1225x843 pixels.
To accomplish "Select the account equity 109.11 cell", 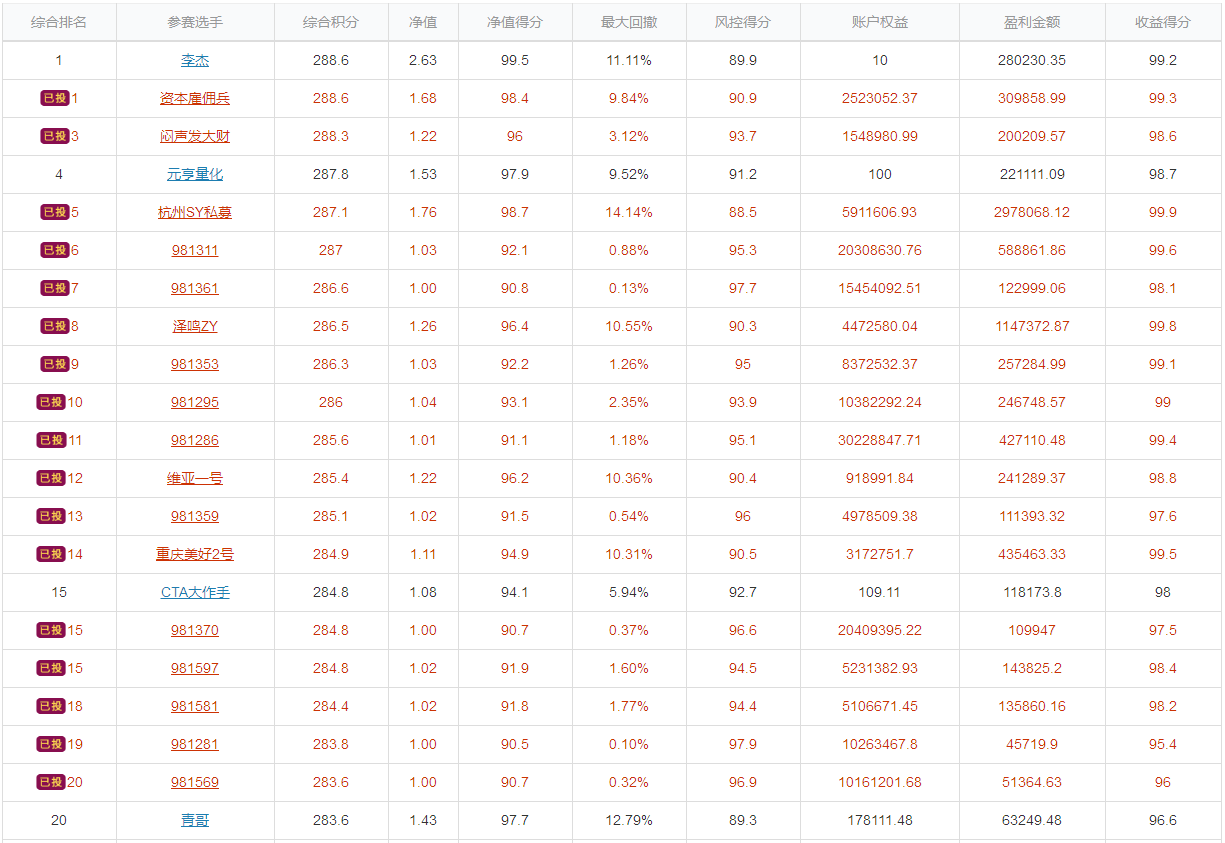I will click(x=880, y=592).
